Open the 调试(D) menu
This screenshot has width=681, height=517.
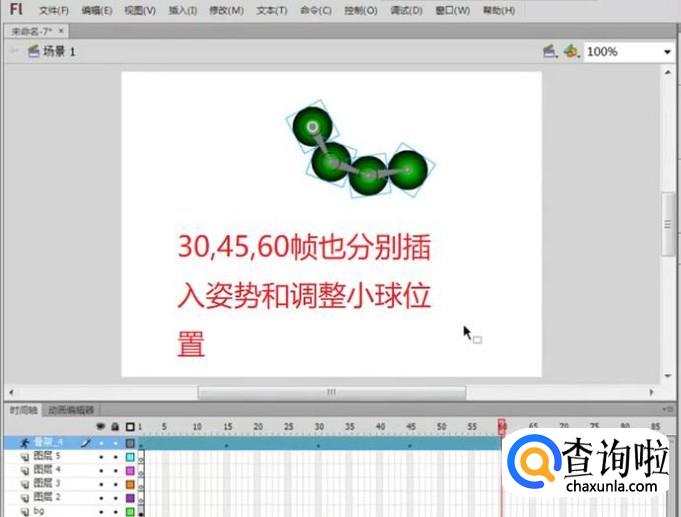(x=407, y=10)
